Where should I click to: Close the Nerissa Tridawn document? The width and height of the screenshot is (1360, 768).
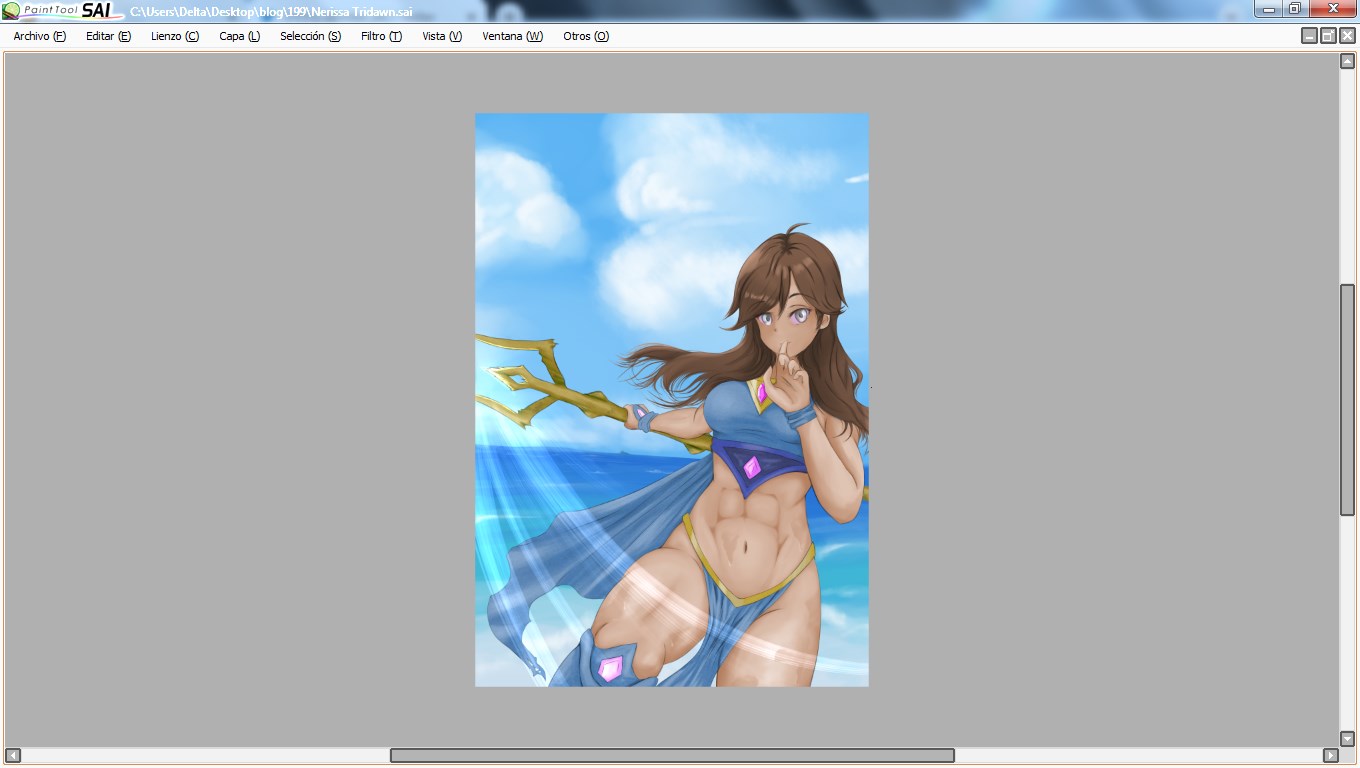point(1347,36)
